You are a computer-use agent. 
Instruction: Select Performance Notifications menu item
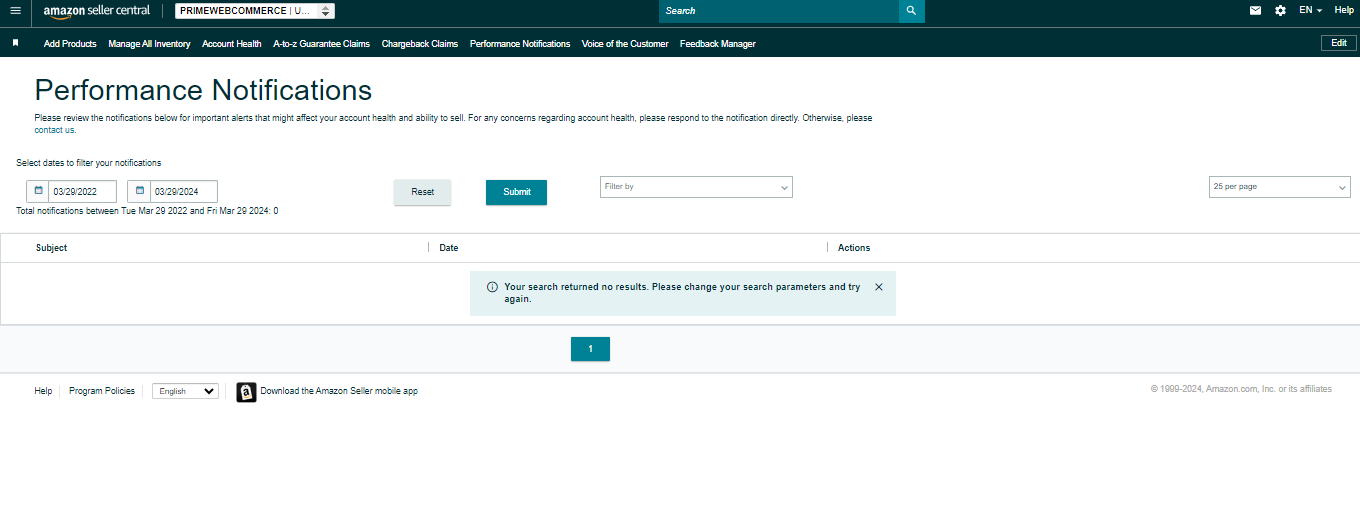(x=520, y=44)
